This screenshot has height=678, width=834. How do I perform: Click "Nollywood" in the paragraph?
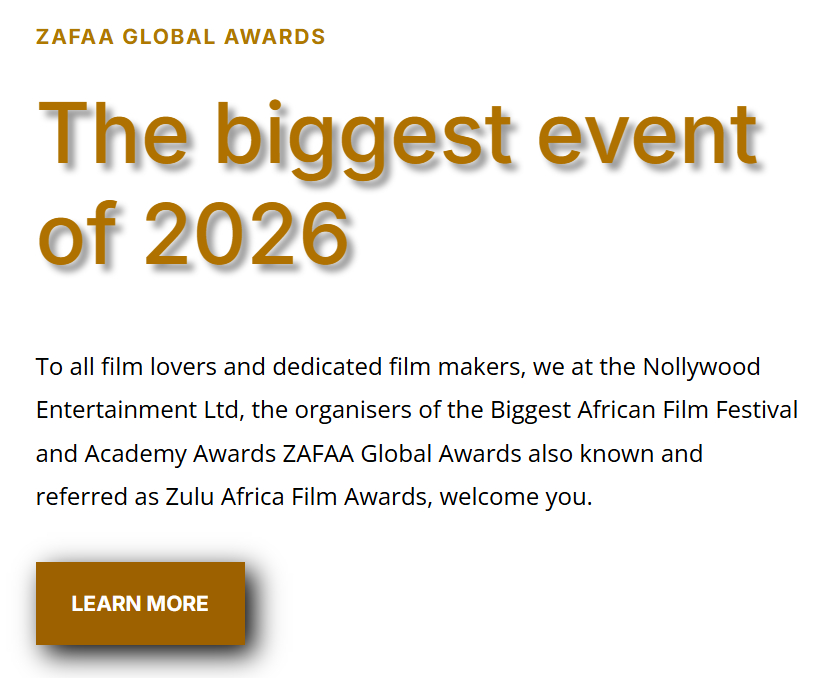tap(702, 367)
